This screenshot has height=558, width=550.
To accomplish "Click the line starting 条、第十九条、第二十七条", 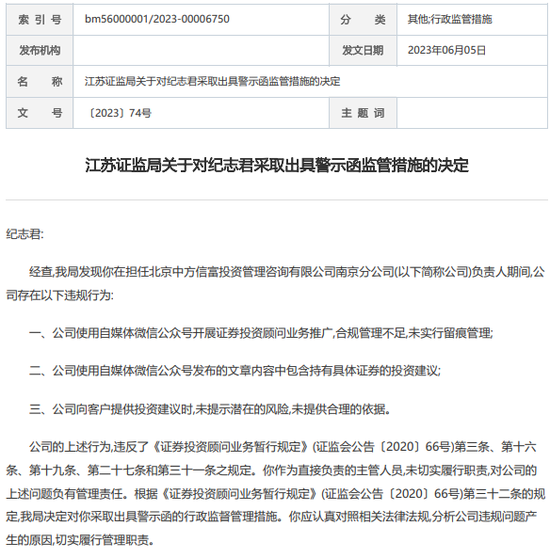I will [271, 470].
